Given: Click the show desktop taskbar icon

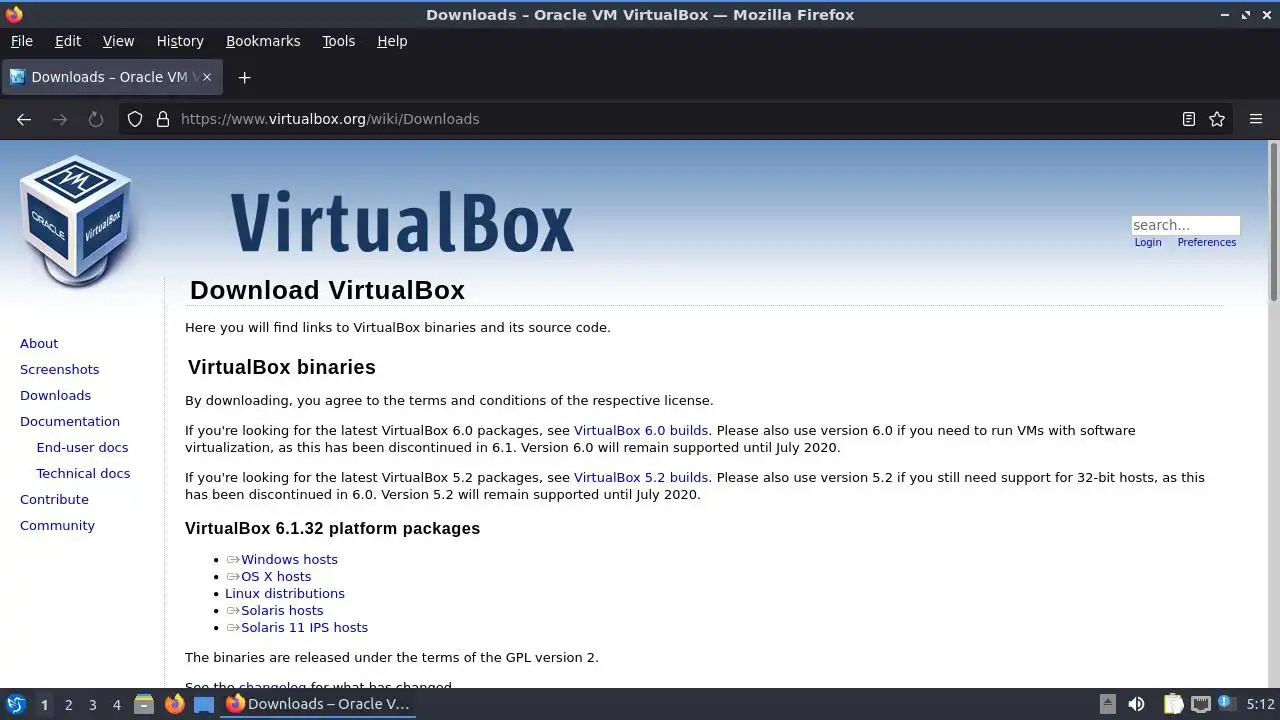Looking at the screenshot, I should (x=204, y=704).
